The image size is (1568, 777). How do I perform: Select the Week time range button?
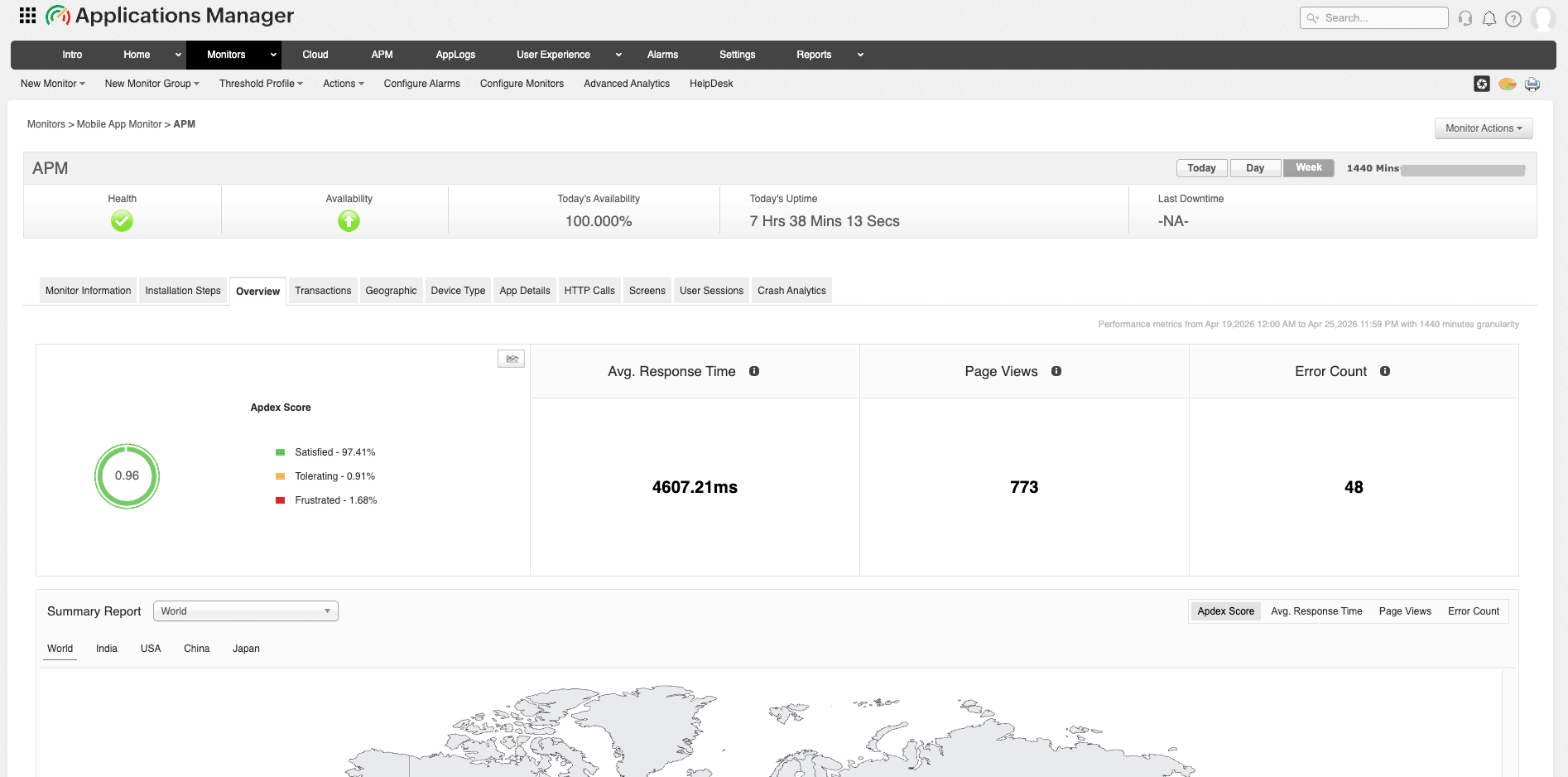coord(1308,167)
